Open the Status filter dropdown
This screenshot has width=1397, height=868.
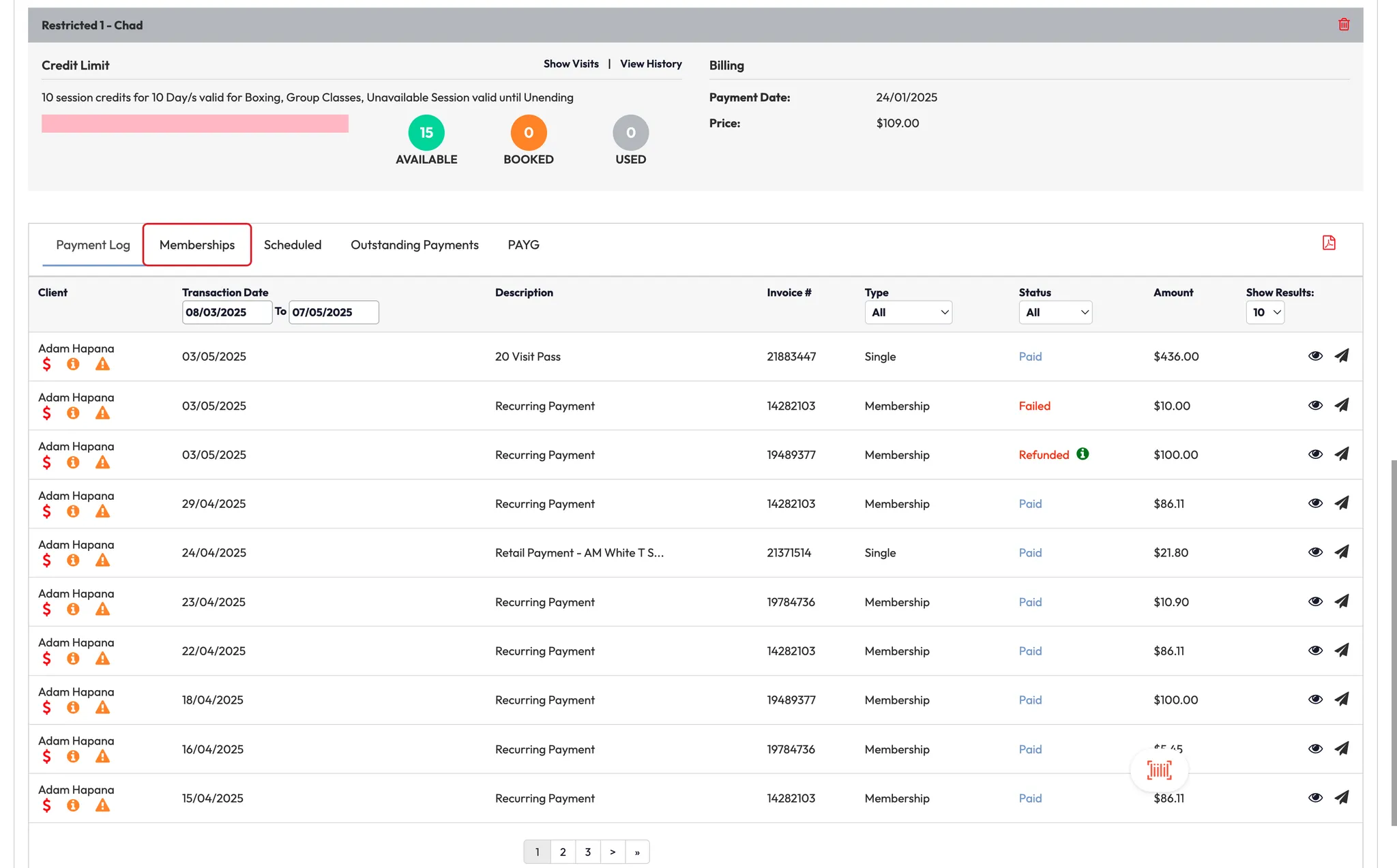click(x=1055, y=312)
